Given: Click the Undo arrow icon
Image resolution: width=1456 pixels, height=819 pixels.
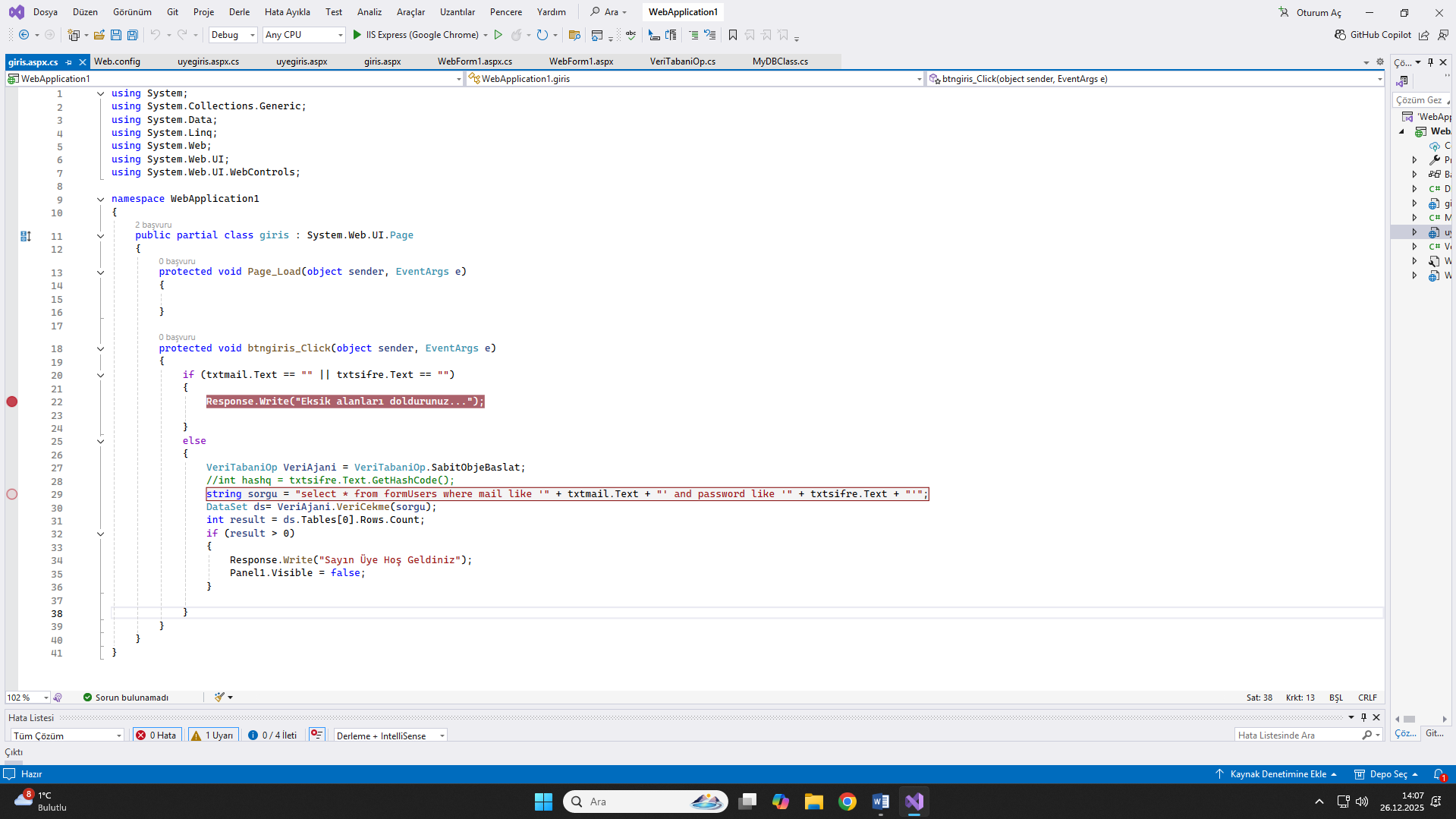Looking at the screenshot, I should tap(156, 35).
